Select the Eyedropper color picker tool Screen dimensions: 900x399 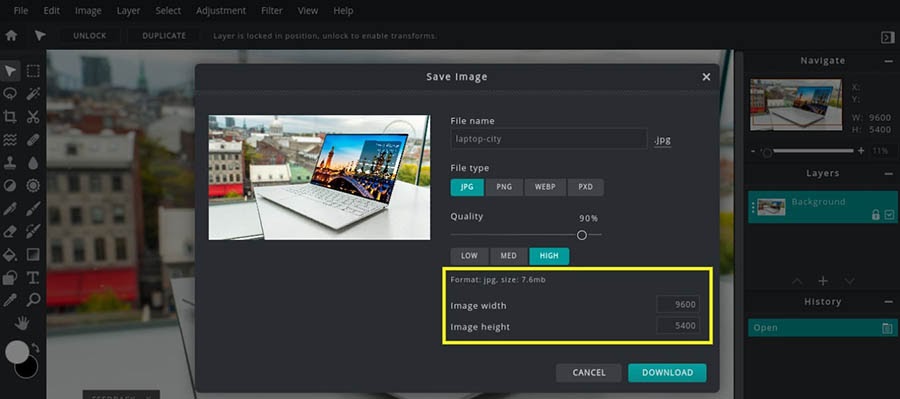tap(10, 300)
